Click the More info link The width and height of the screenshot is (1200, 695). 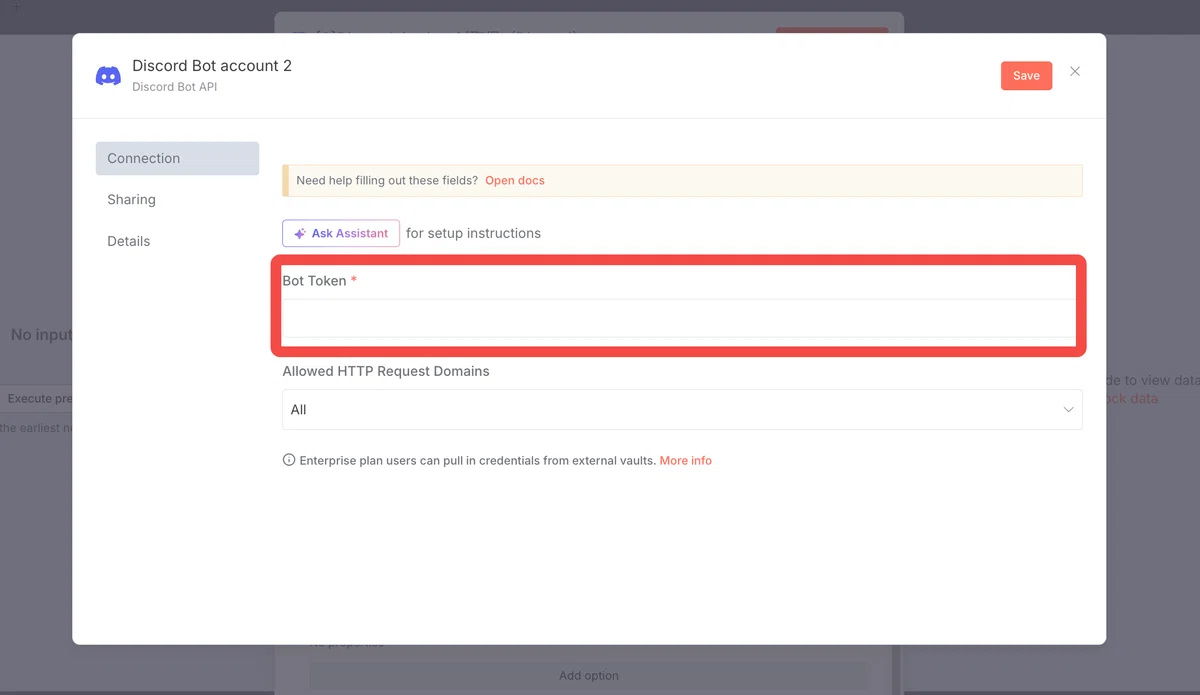(x=686, y=461)
